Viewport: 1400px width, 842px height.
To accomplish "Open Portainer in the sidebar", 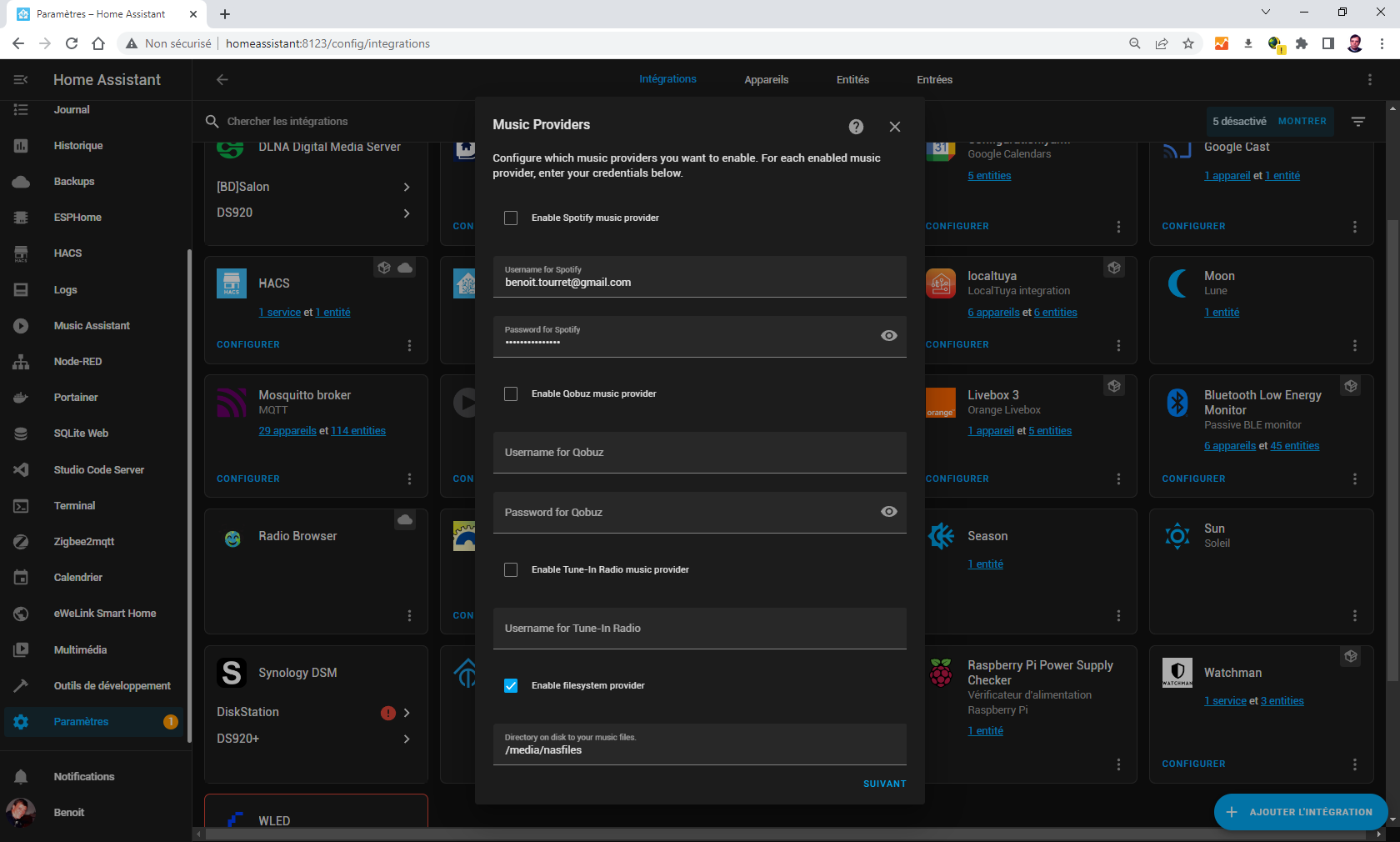I will [x=96, y=398].
